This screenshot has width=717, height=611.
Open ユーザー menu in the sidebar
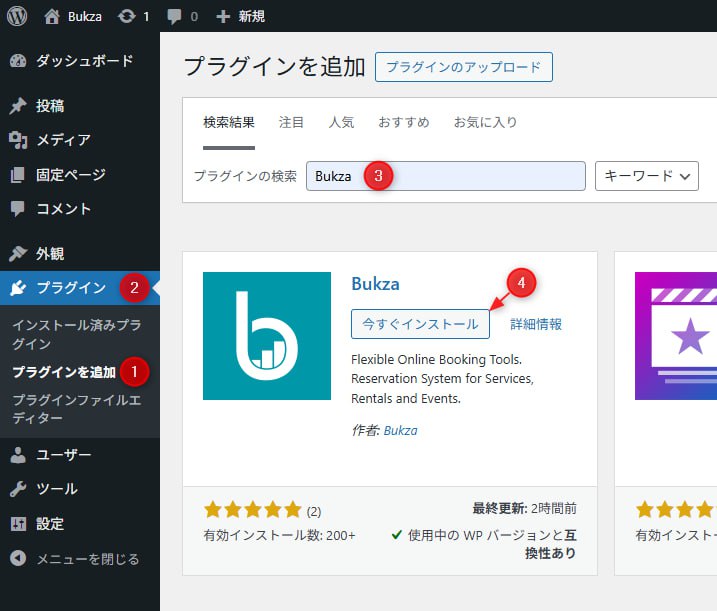point(63,455)
